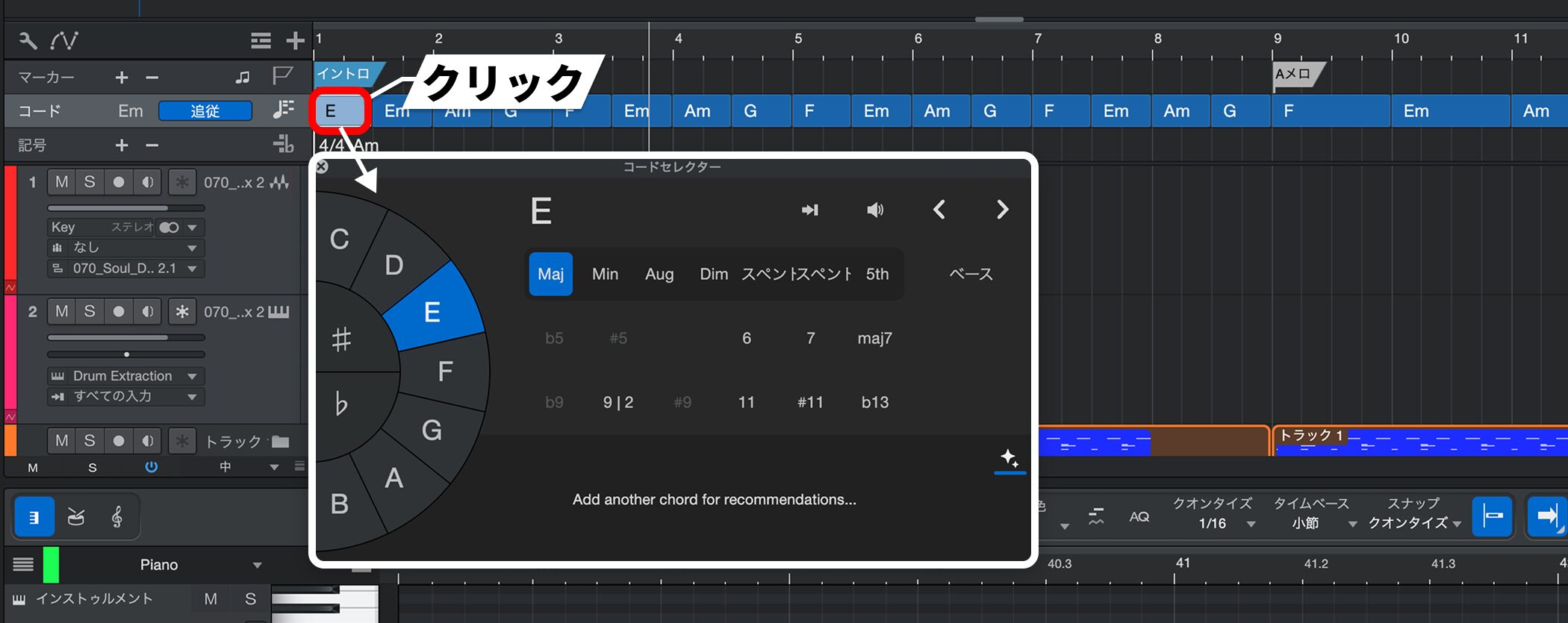Go to the next chord with right arrow
This screenshot has width=1568, height=623.
[1002, 210]
